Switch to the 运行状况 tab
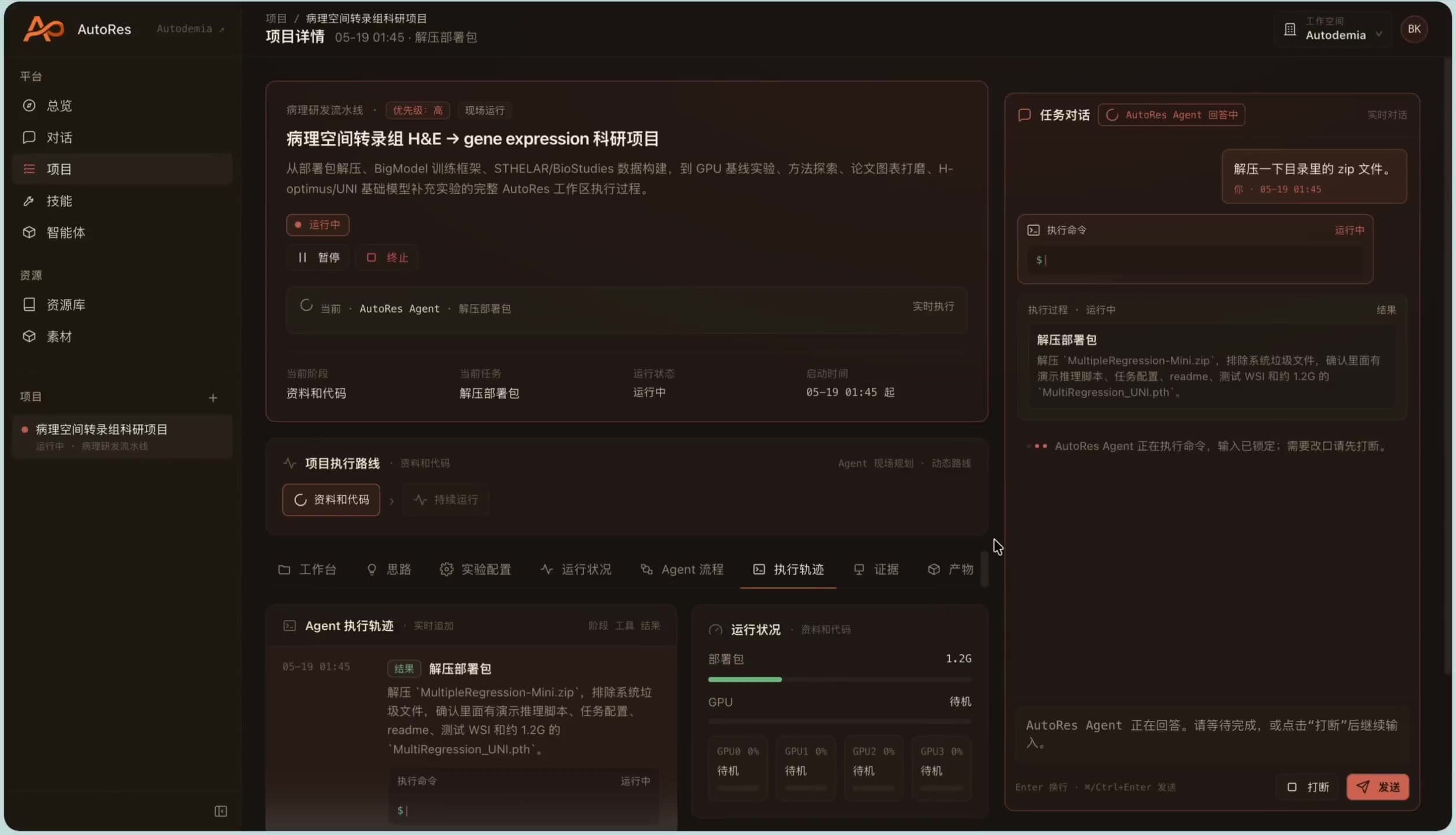Viewport: 1456px width, 835px height. (576, 569)
